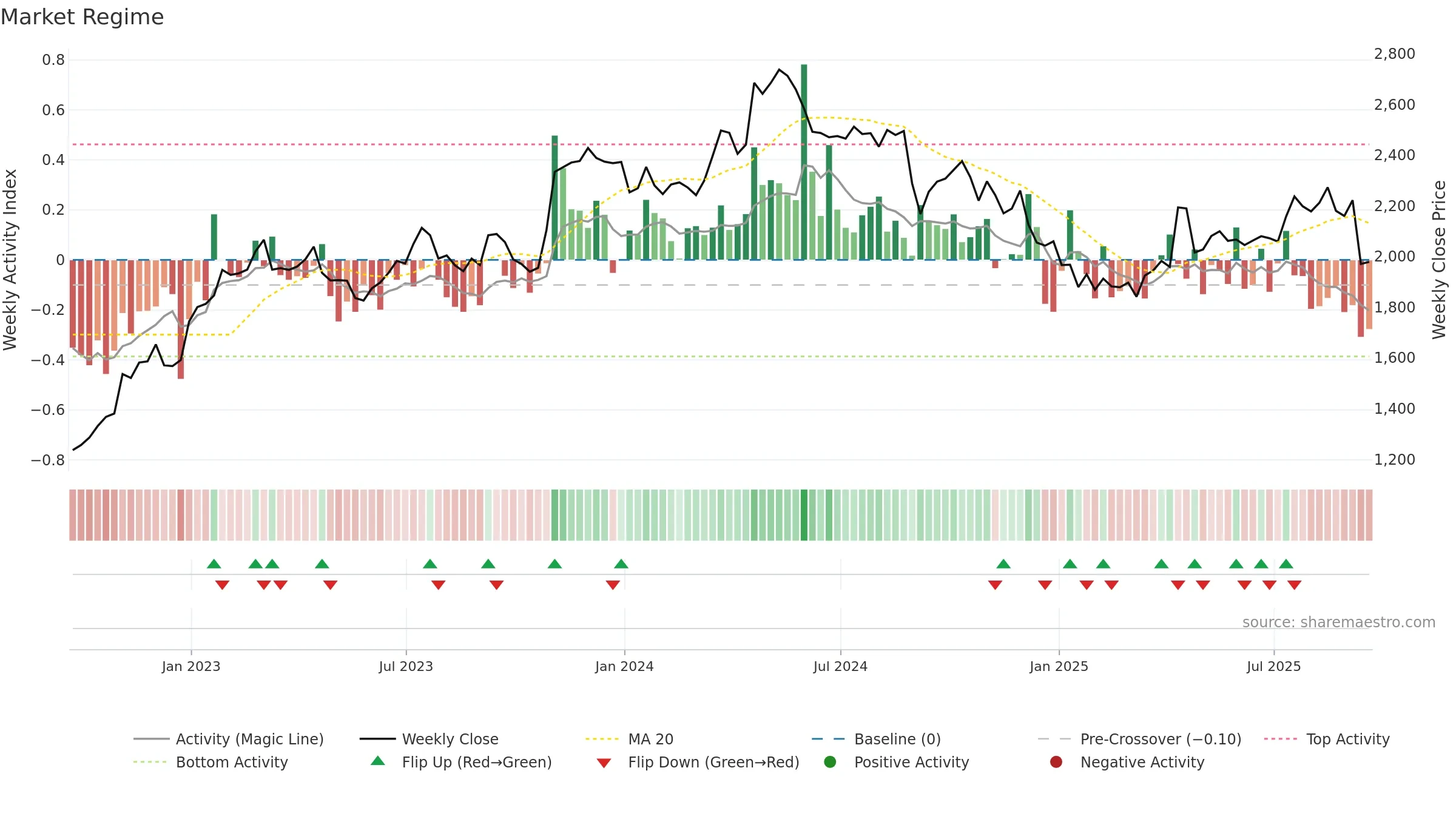This screenshot has height=819, width=1456.
Task: Click the first red regime strip cell
Action: (x=73, y=515)
